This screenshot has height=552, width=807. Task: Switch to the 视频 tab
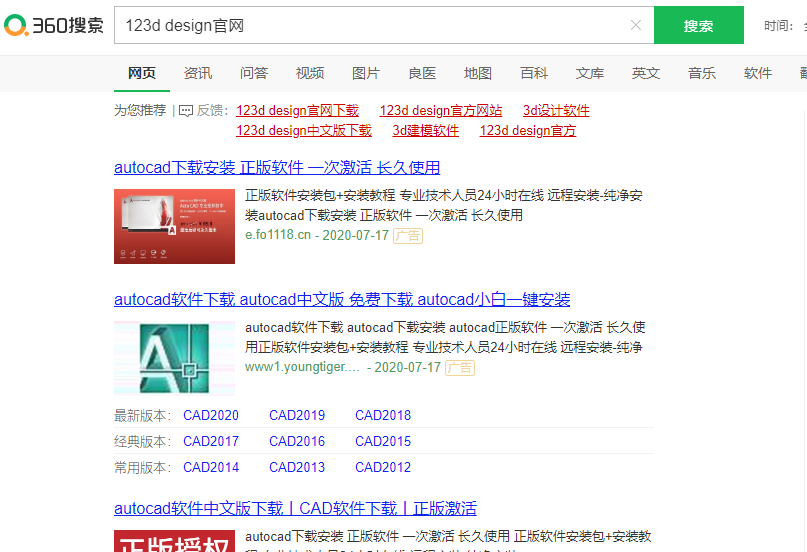point(310,73)
